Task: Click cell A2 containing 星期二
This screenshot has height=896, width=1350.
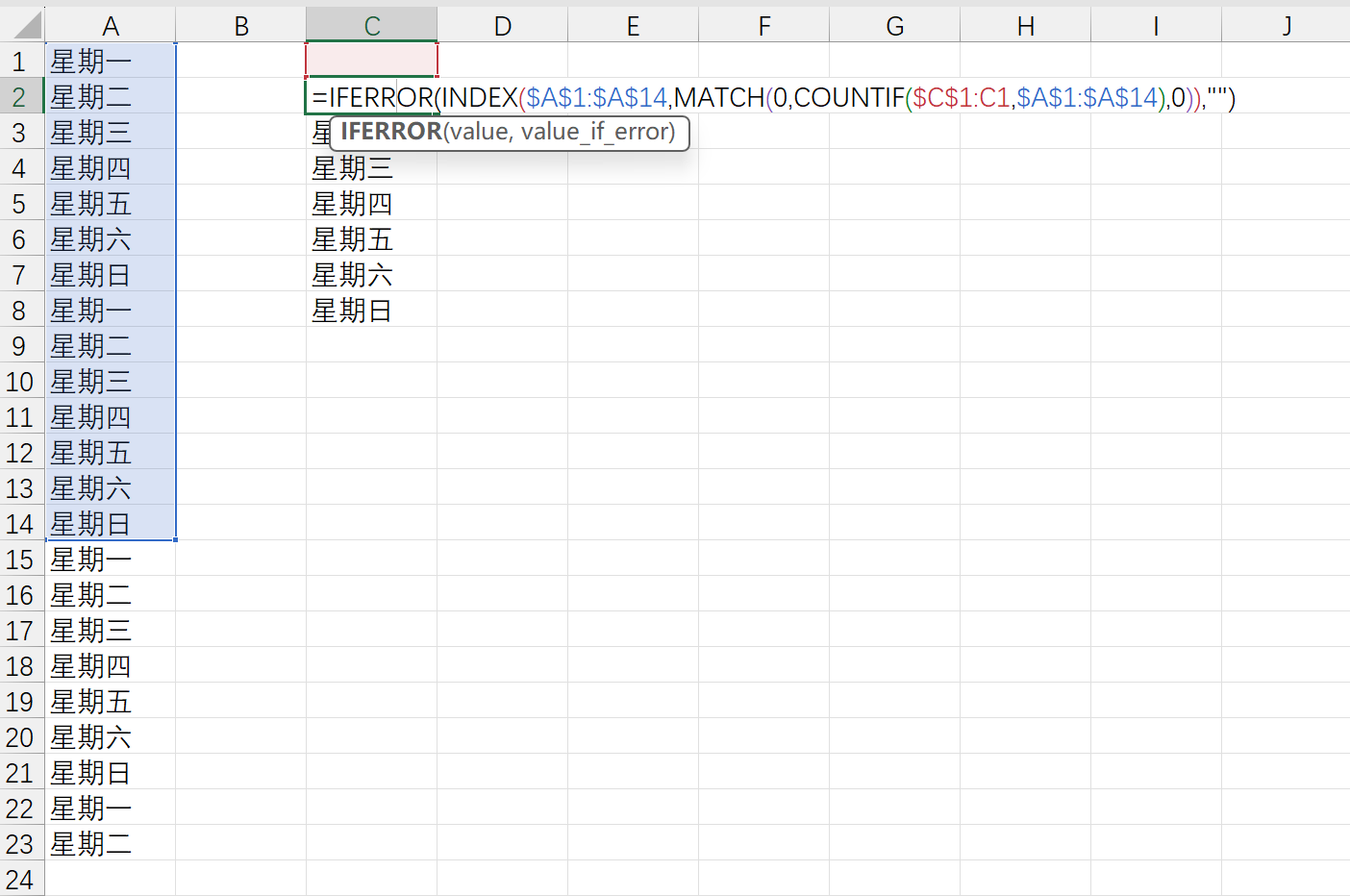Action: click(x=111, y=96)
